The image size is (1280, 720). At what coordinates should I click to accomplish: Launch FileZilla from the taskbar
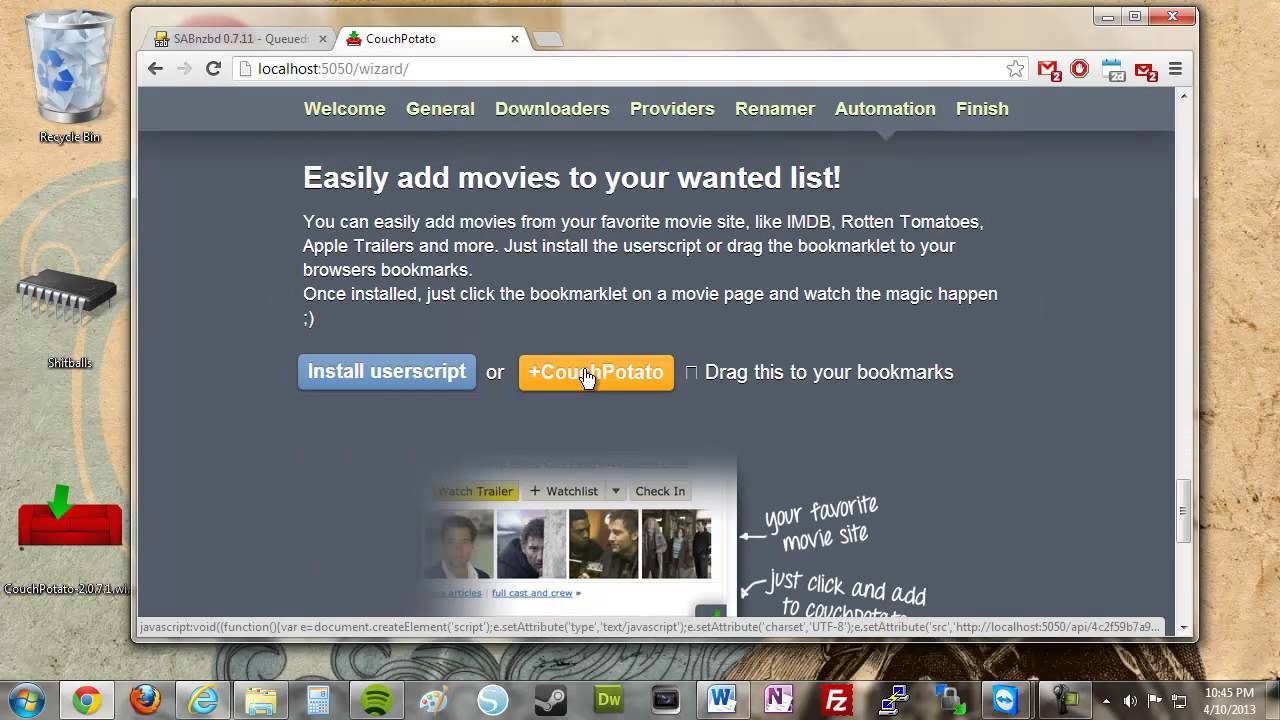[836, 700]
